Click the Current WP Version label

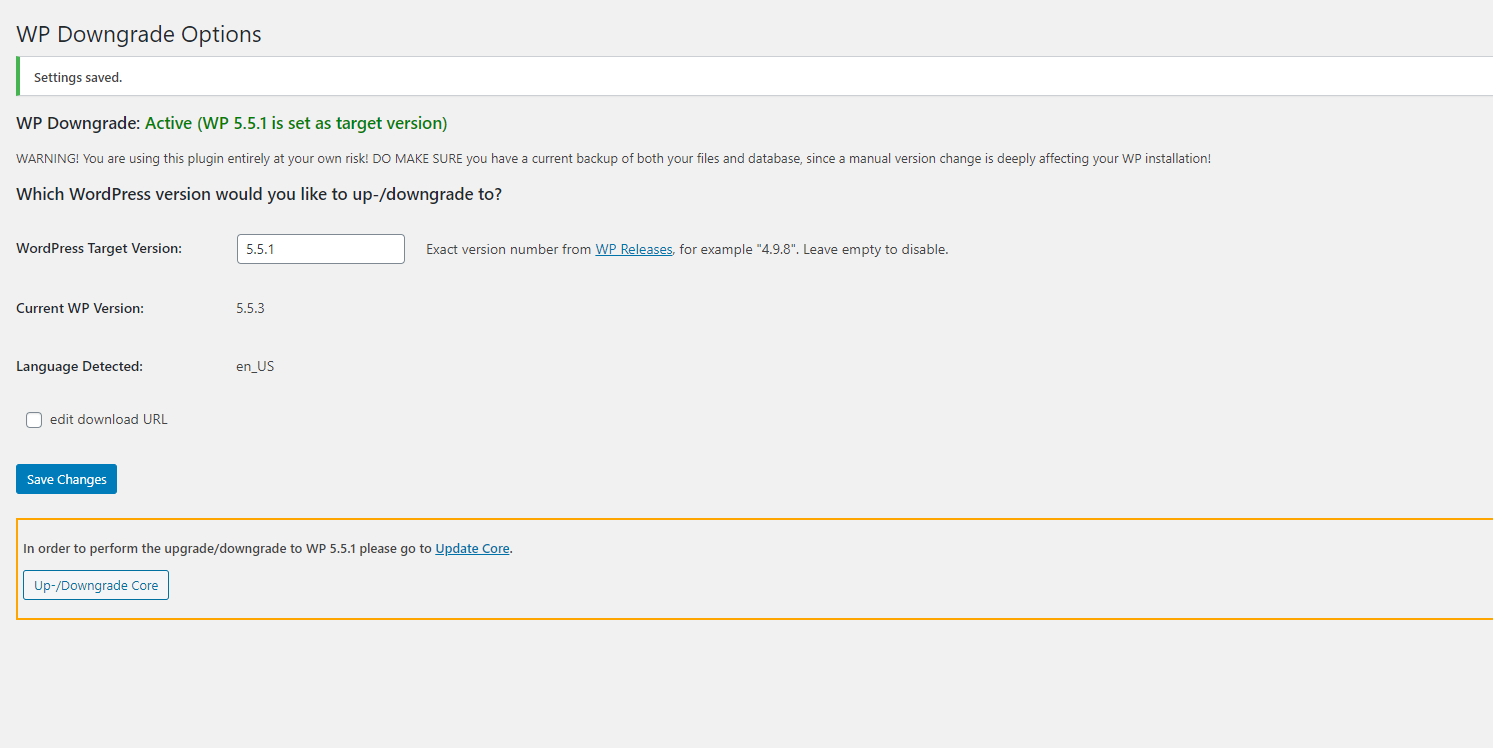click(80, 308)
